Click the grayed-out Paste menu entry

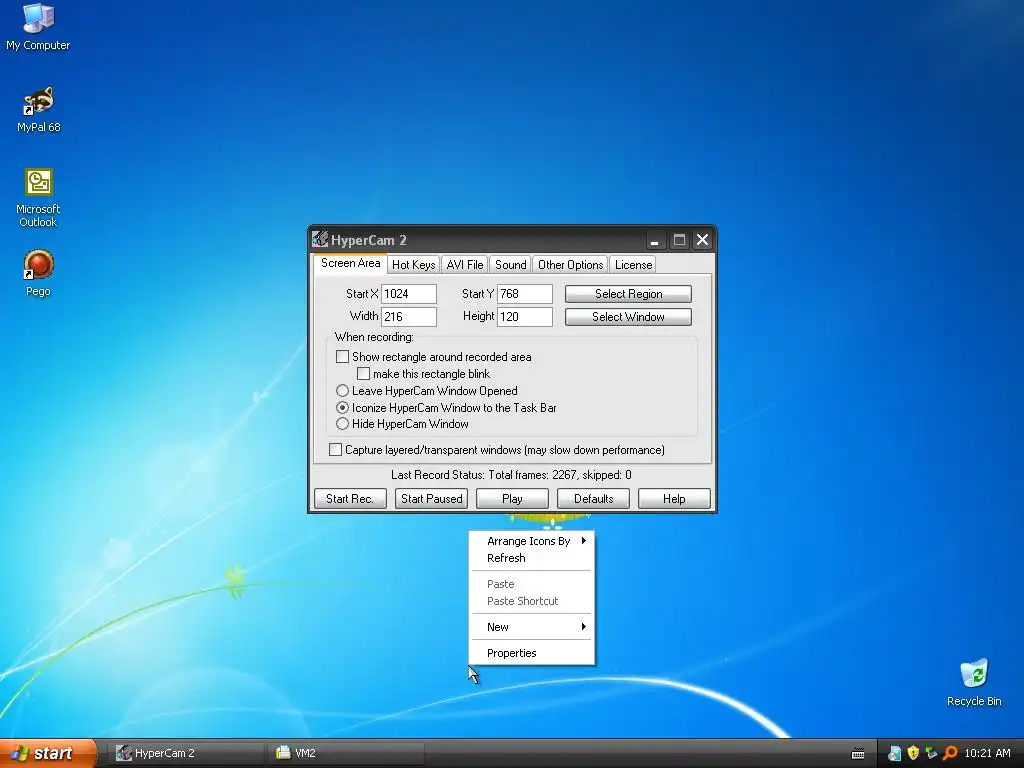pyautogui.click(x=532, y=584)
